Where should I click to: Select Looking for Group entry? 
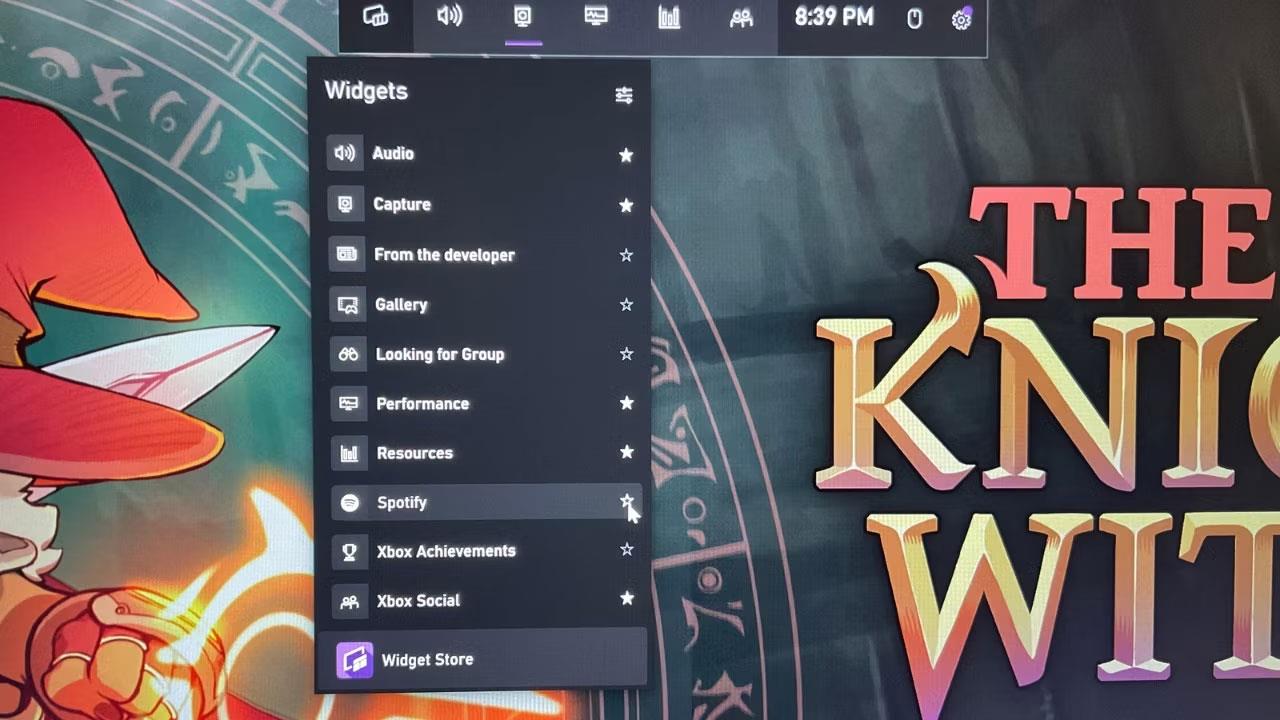[487, 354]
